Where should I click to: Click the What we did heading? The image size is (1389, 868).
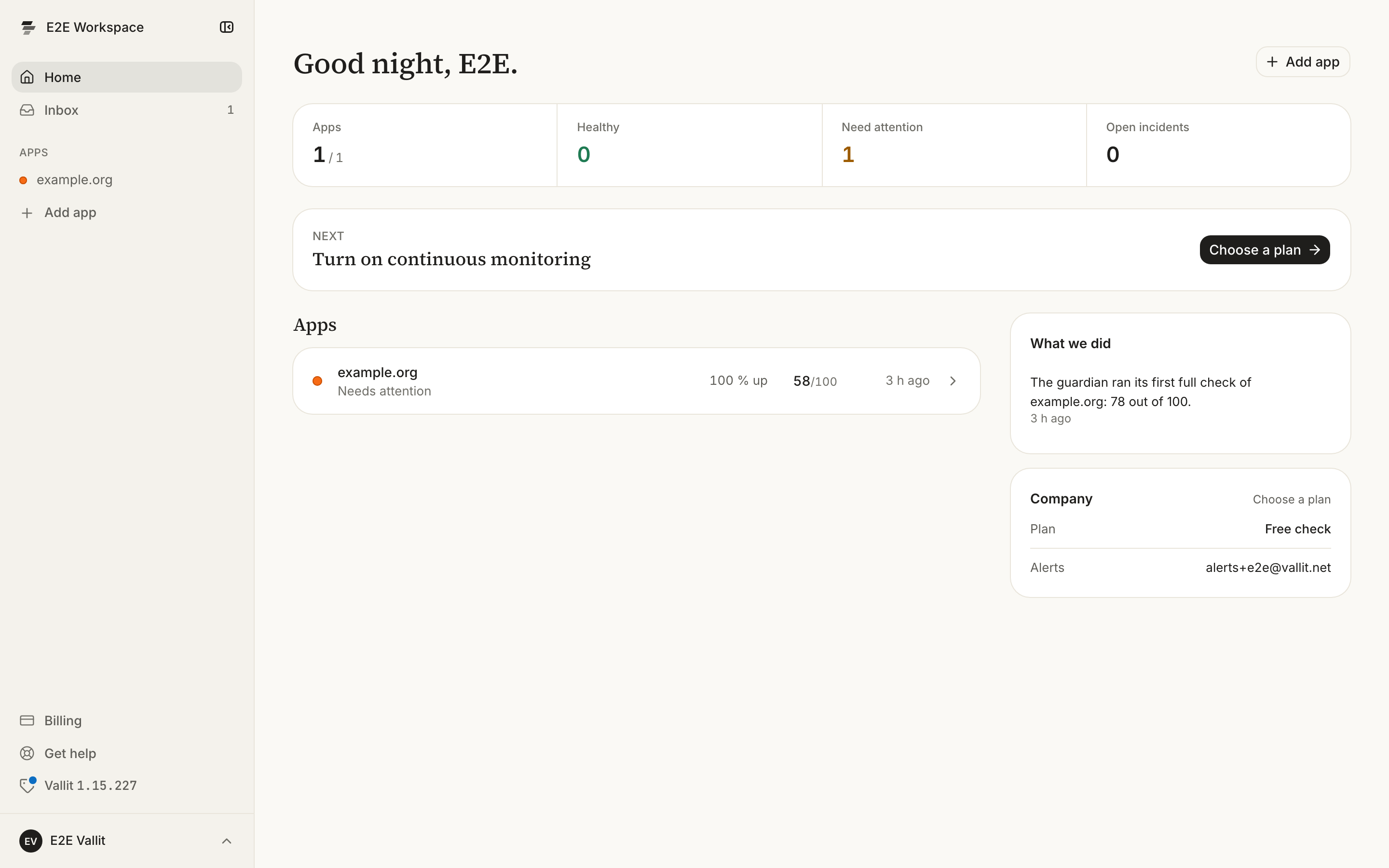pyautogui.click(x=1071, y=344)
